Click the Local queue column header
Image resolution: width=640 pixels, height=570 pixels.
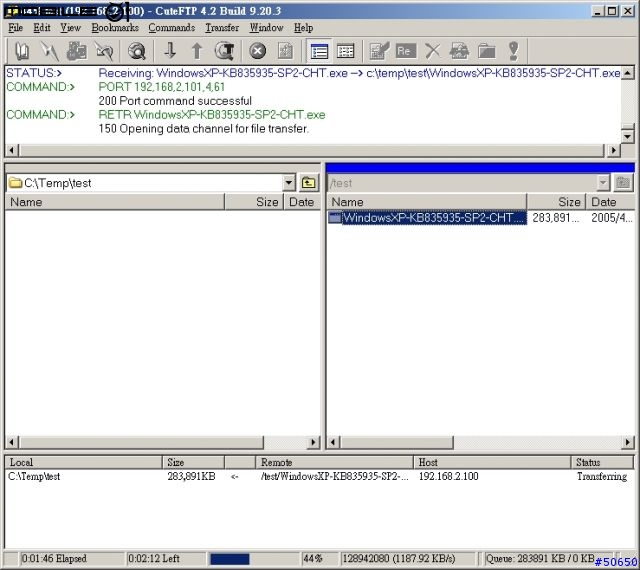83,462
